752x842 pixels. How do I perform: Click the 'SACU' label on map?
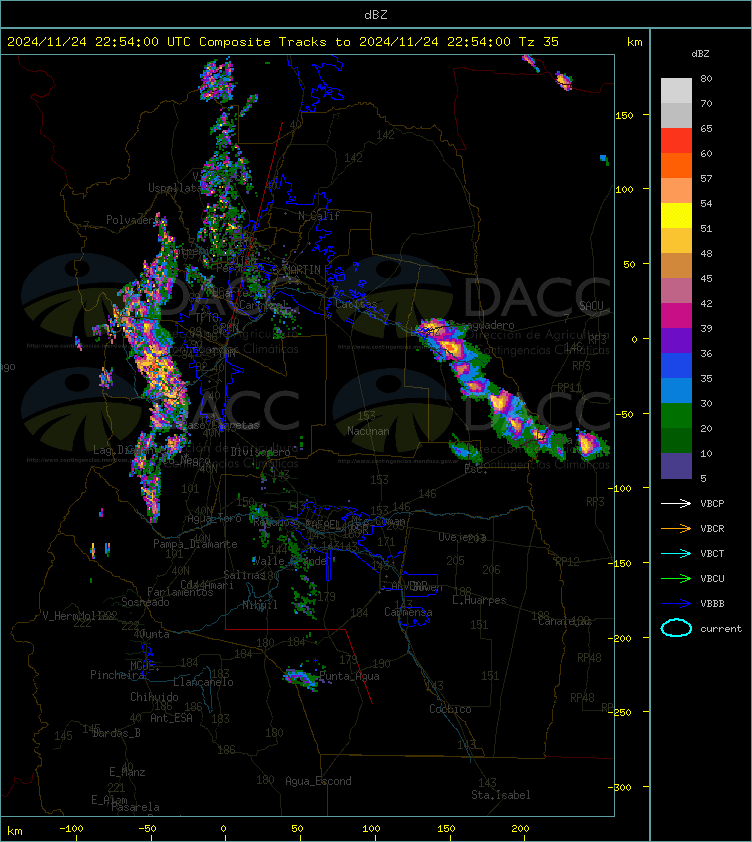pyautogui.click(x=591, y=306)
